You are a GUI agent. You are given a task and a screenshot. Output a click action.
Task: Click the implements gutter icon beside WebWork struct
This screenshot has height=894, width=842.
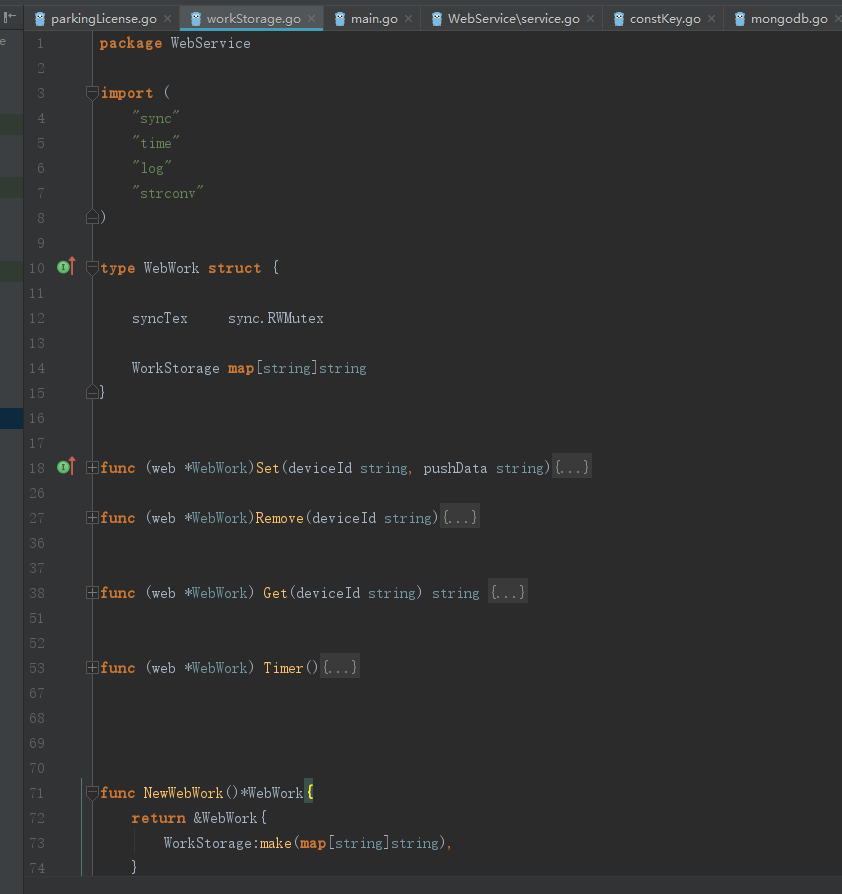66,267
